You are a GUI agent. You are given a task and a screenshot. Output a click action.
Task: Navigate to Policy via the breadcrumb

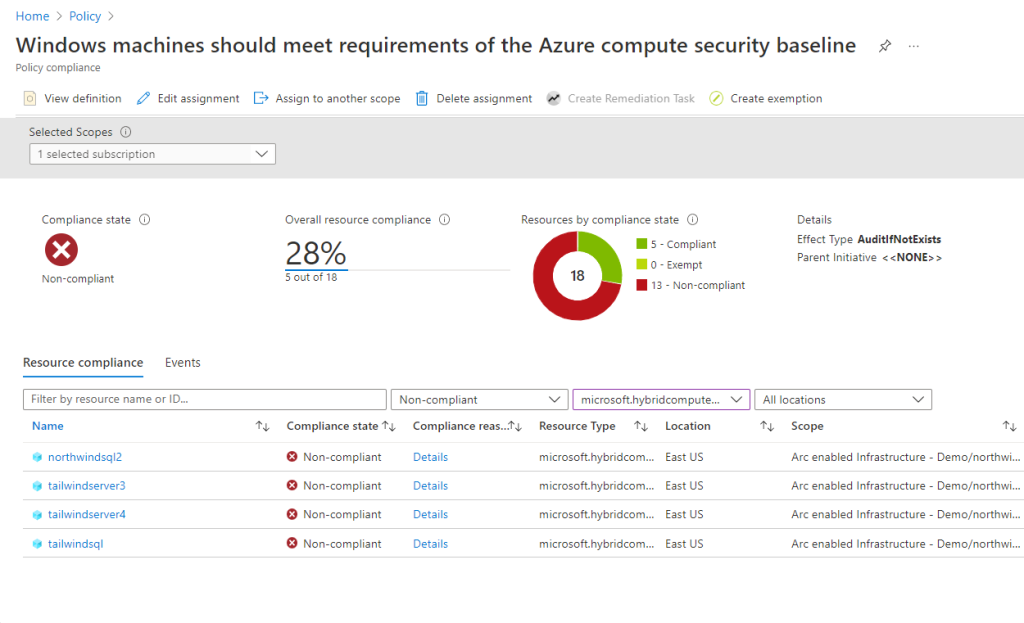(85, 15)
